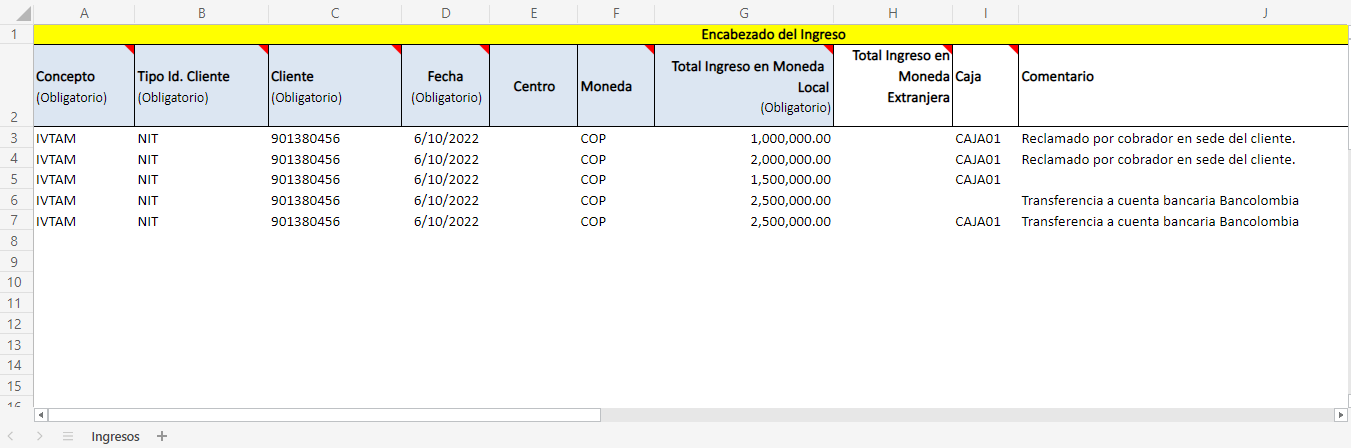The width and height of the screenshot is (1351, 448).
Task: Click the red comment marker on Concepto header
Action: 130,49
